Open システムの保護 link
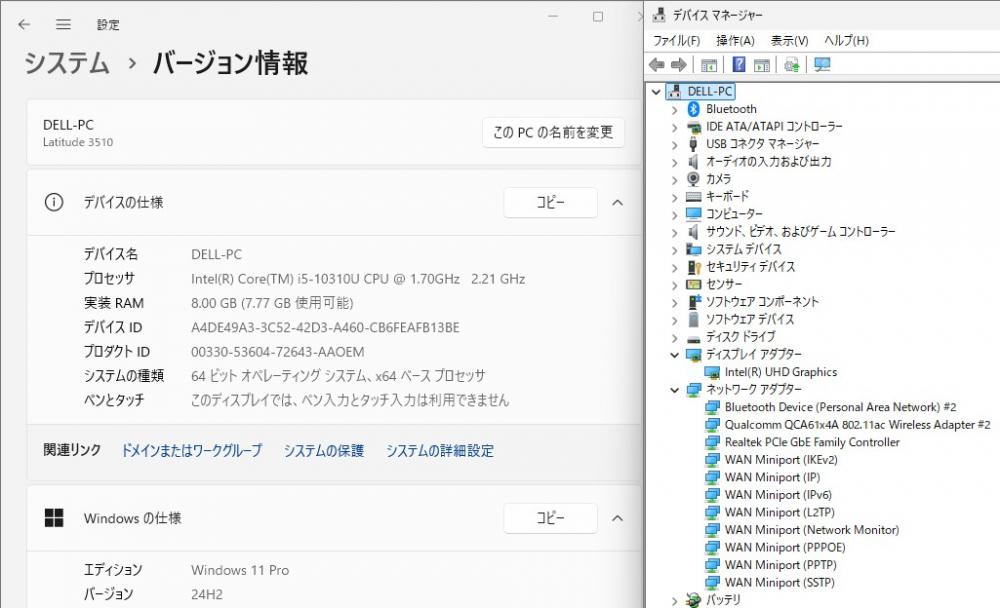 click(324, 450)
